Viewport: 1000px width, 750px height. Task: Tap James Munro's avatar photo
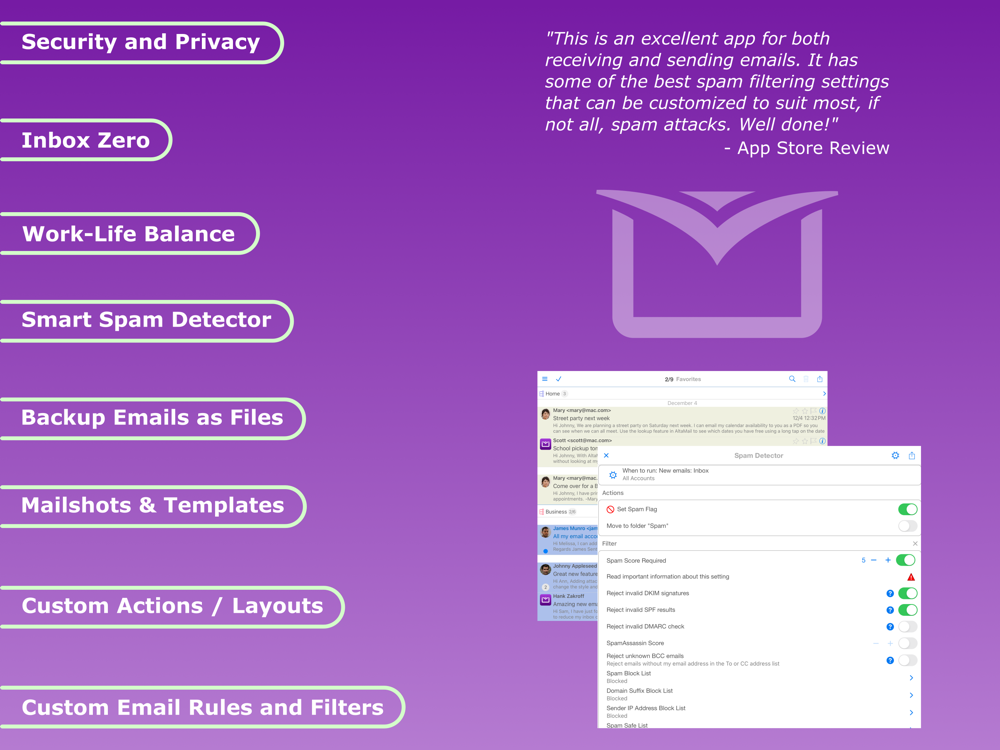(x=546, y=532)
